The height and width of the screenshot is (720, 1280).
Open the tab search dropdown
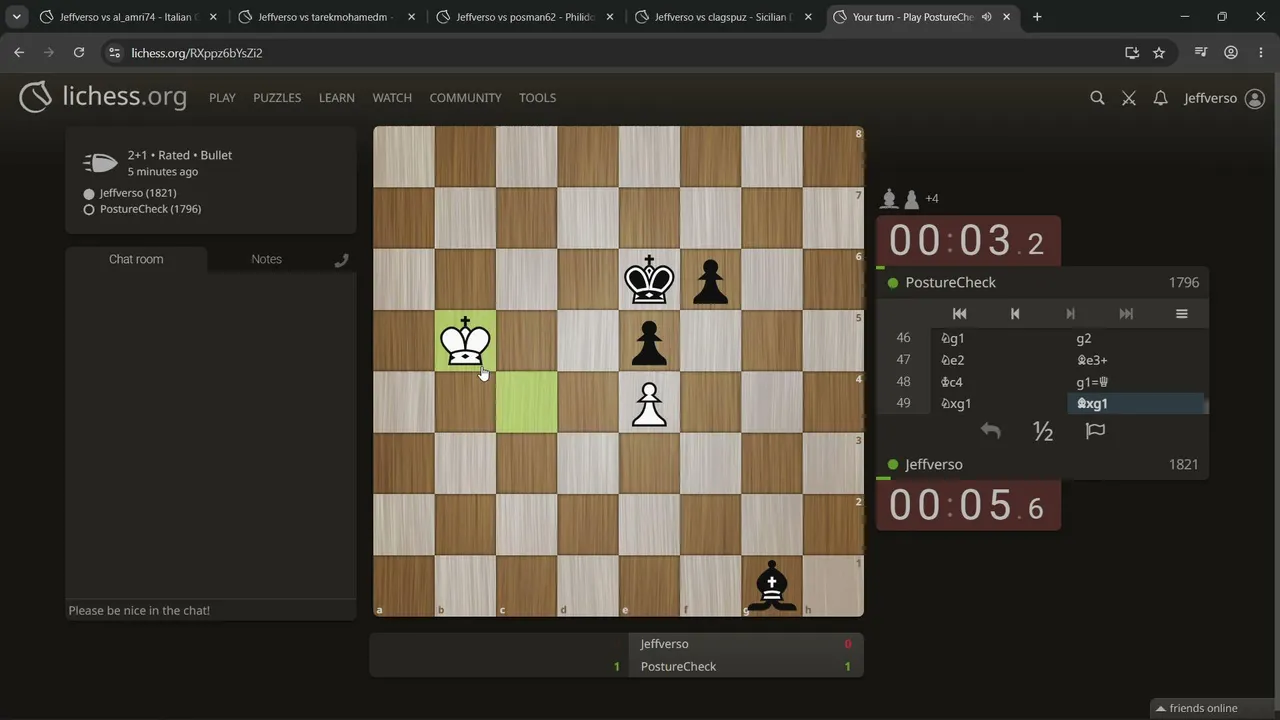point(17,17)
